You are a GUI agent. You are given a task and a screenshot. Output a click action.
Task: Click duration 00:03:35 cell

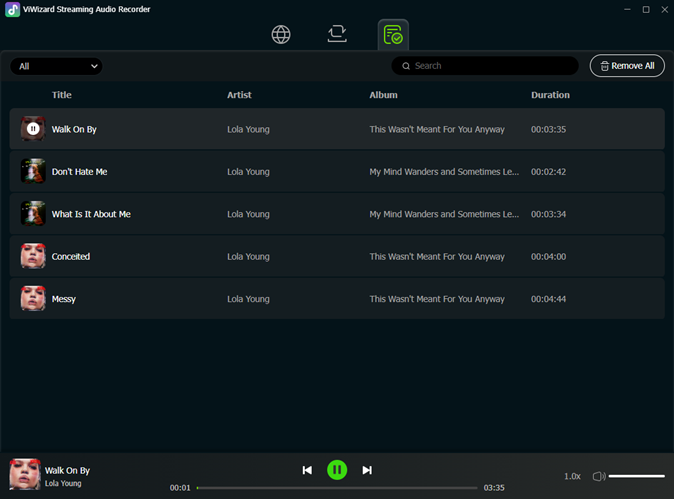(548, 129)
